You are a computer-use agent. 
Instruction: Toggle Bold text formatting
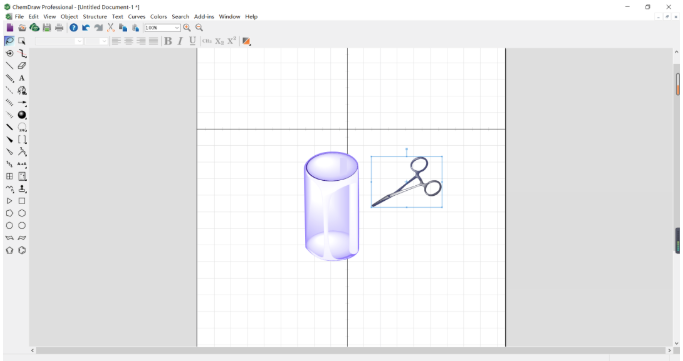(168, 41)
